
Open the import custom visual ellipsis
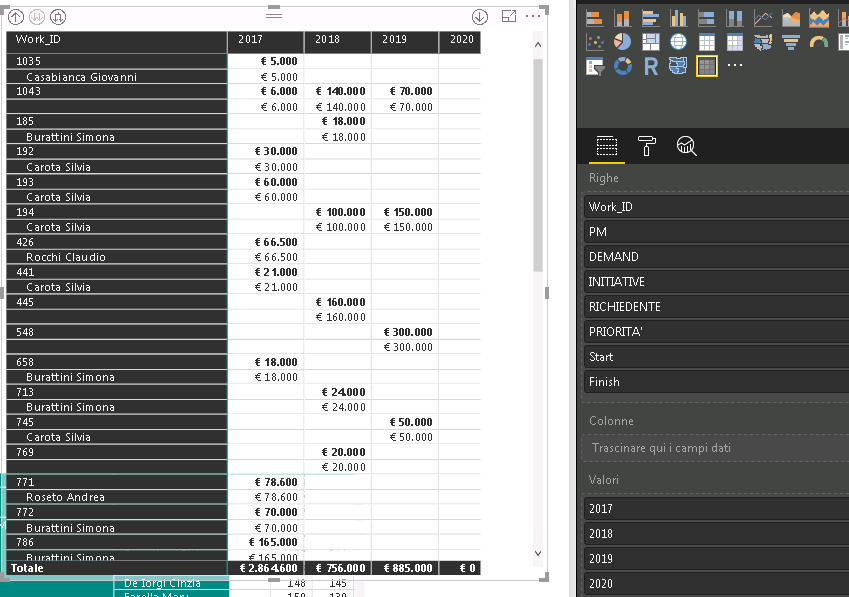[735, 65]
